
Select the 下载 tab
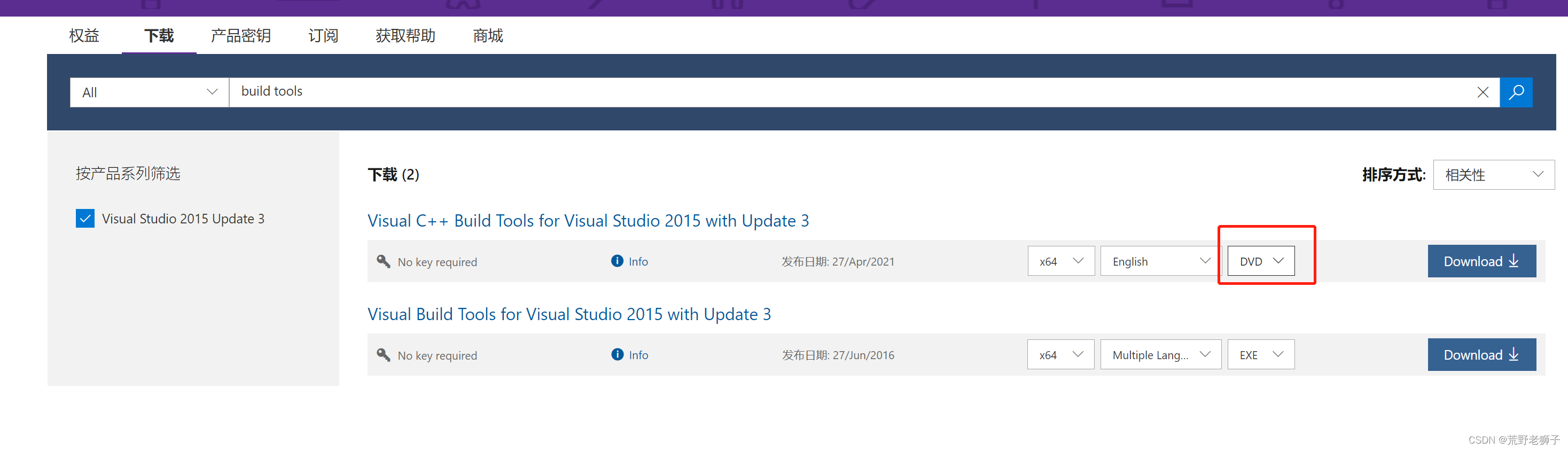(159, 36)
